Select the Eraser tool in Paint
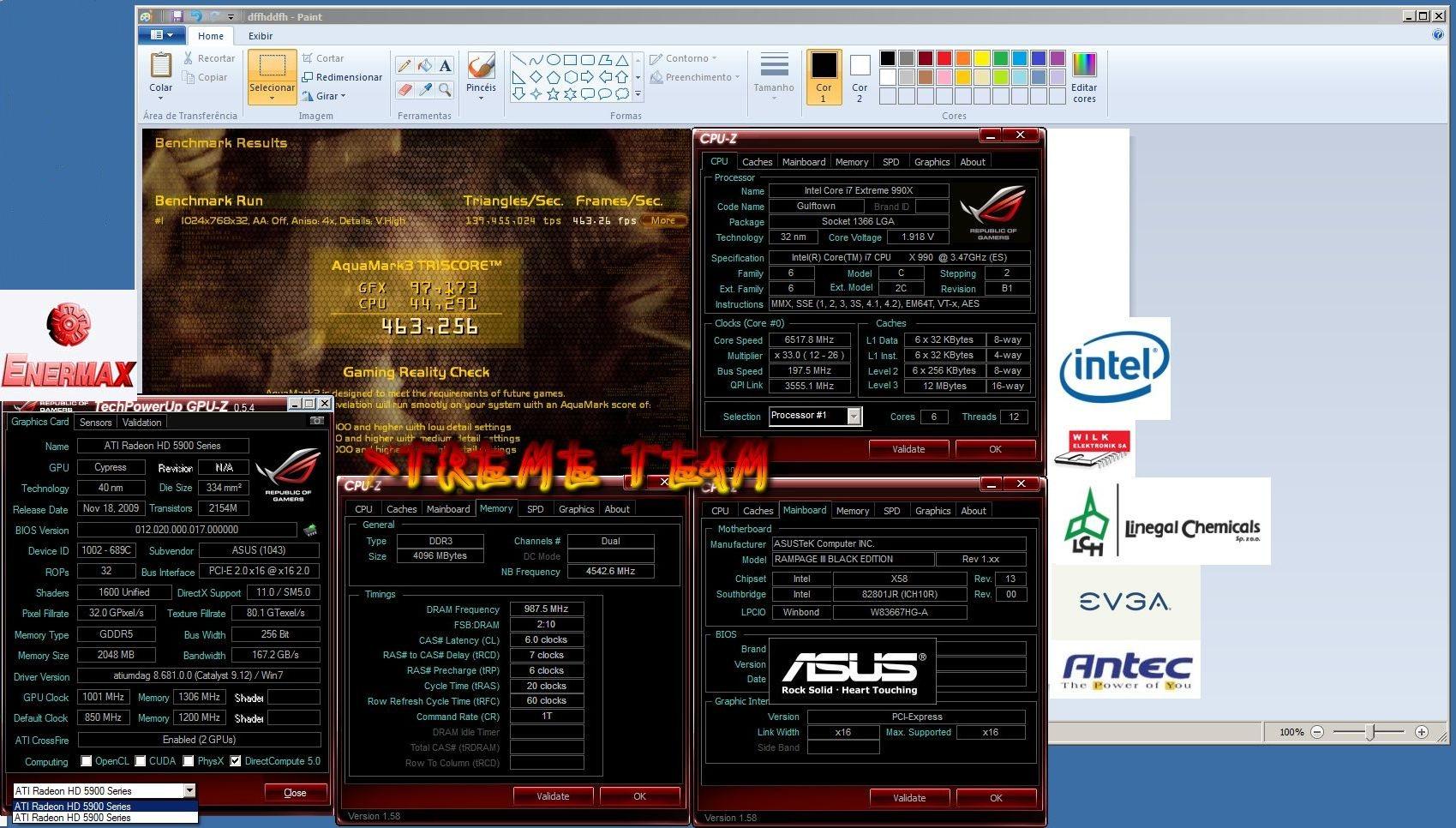 tap(404, 89)
